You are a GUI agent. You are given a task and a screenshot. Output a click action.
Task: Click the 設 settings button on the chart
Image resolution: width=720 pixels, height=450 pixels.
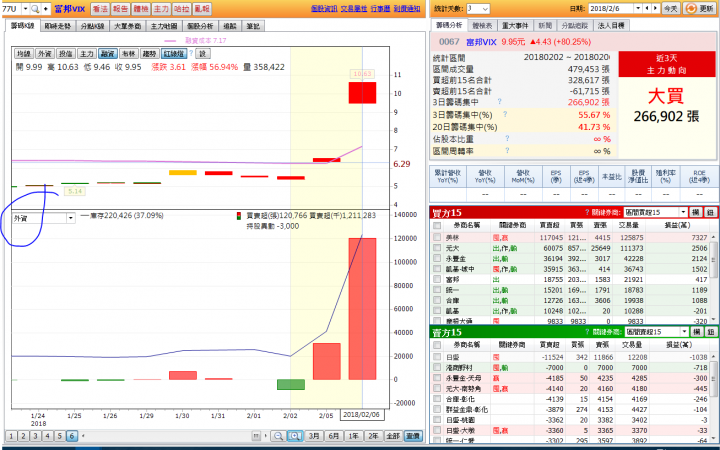(202, 54)
